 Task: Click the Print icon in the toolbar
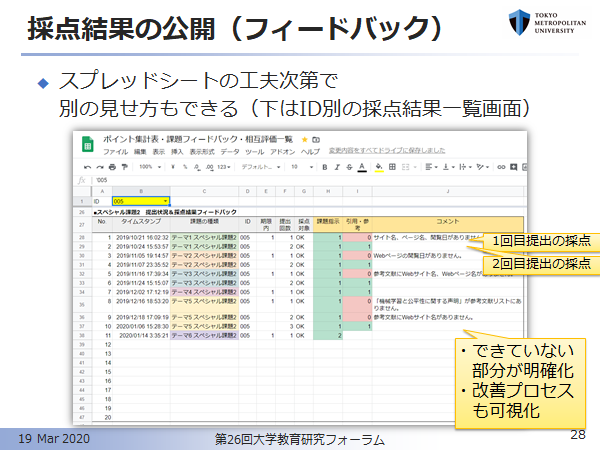(x=112, y=167)
